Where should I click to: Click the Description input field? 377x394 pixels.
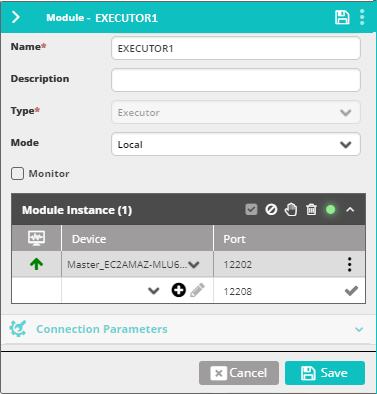pos(236,80)
